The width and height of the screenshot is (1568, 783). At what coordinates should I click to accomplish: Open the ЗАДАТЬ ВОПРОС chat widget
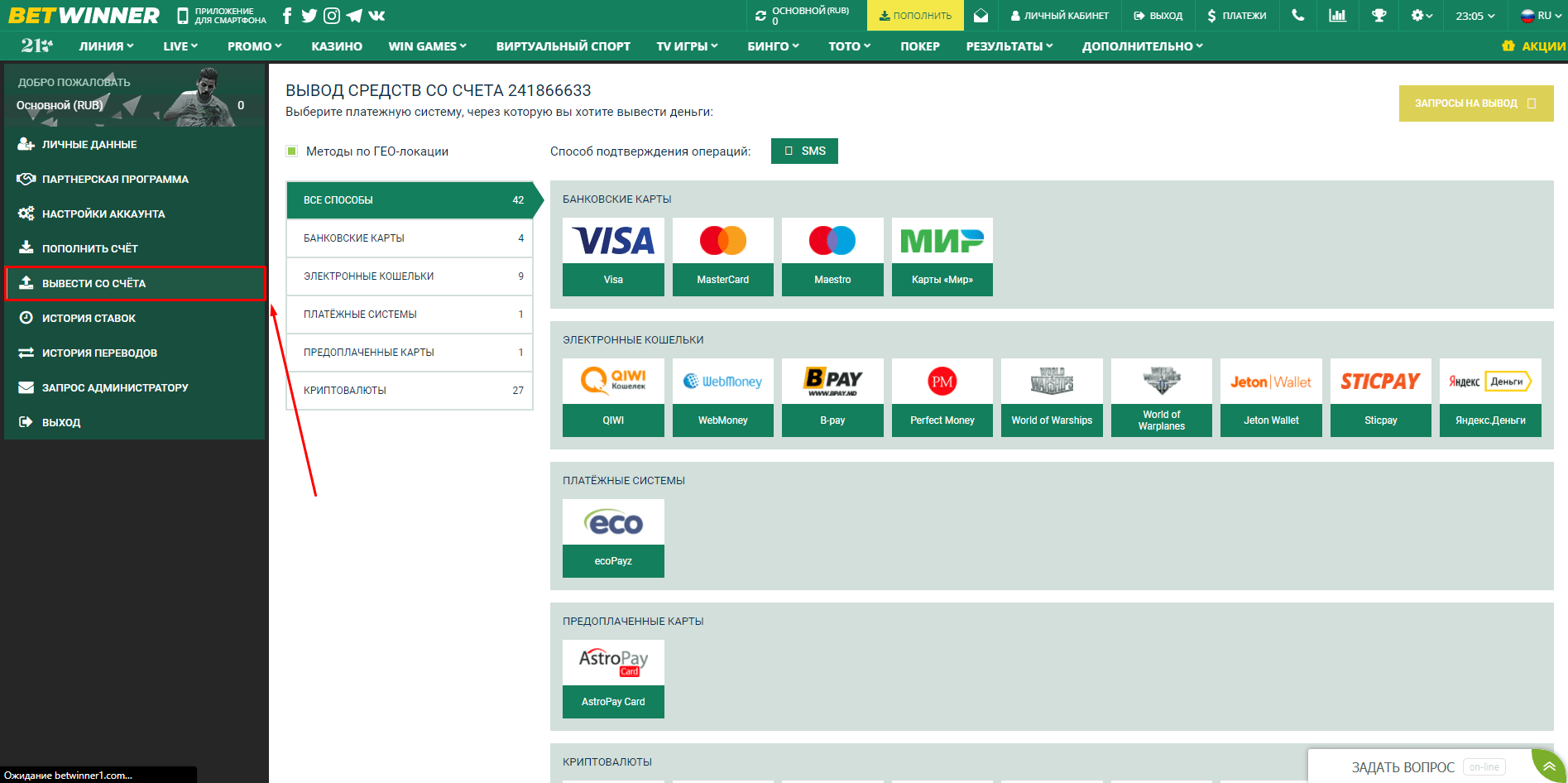(1419, 767)
